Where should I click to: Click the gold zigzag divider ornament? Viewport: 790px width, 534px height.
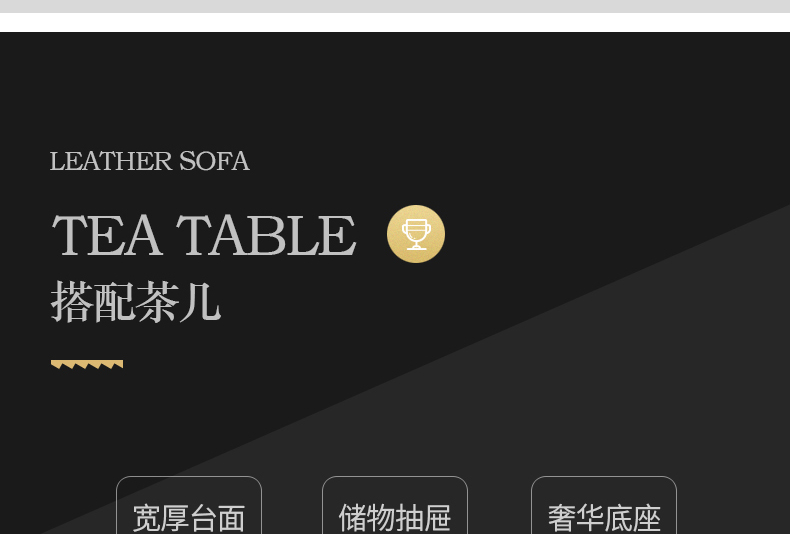[x=87, y=364]
